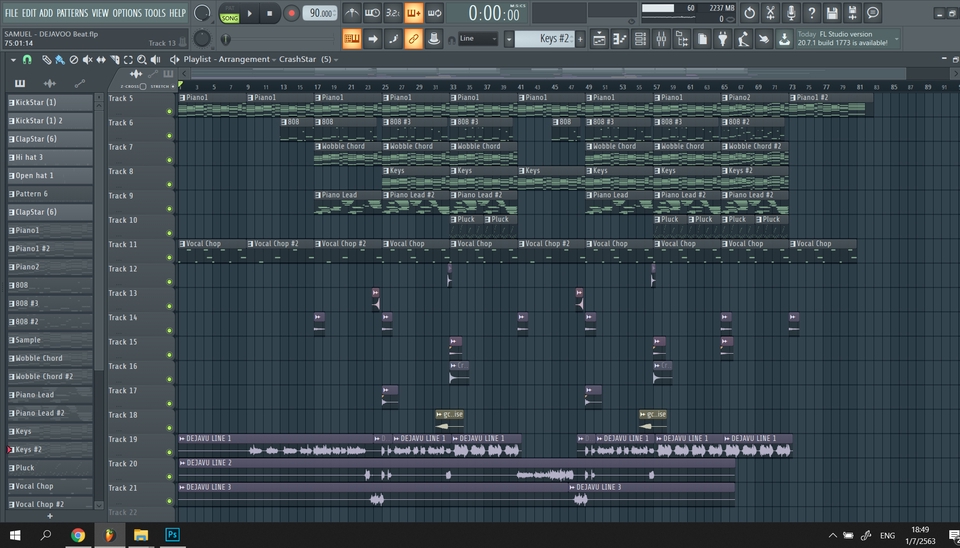Image resolution: width=960 pixels, height=548 pixels.
Task: Select the Slice tool in playlist
Action: point(114,59)
